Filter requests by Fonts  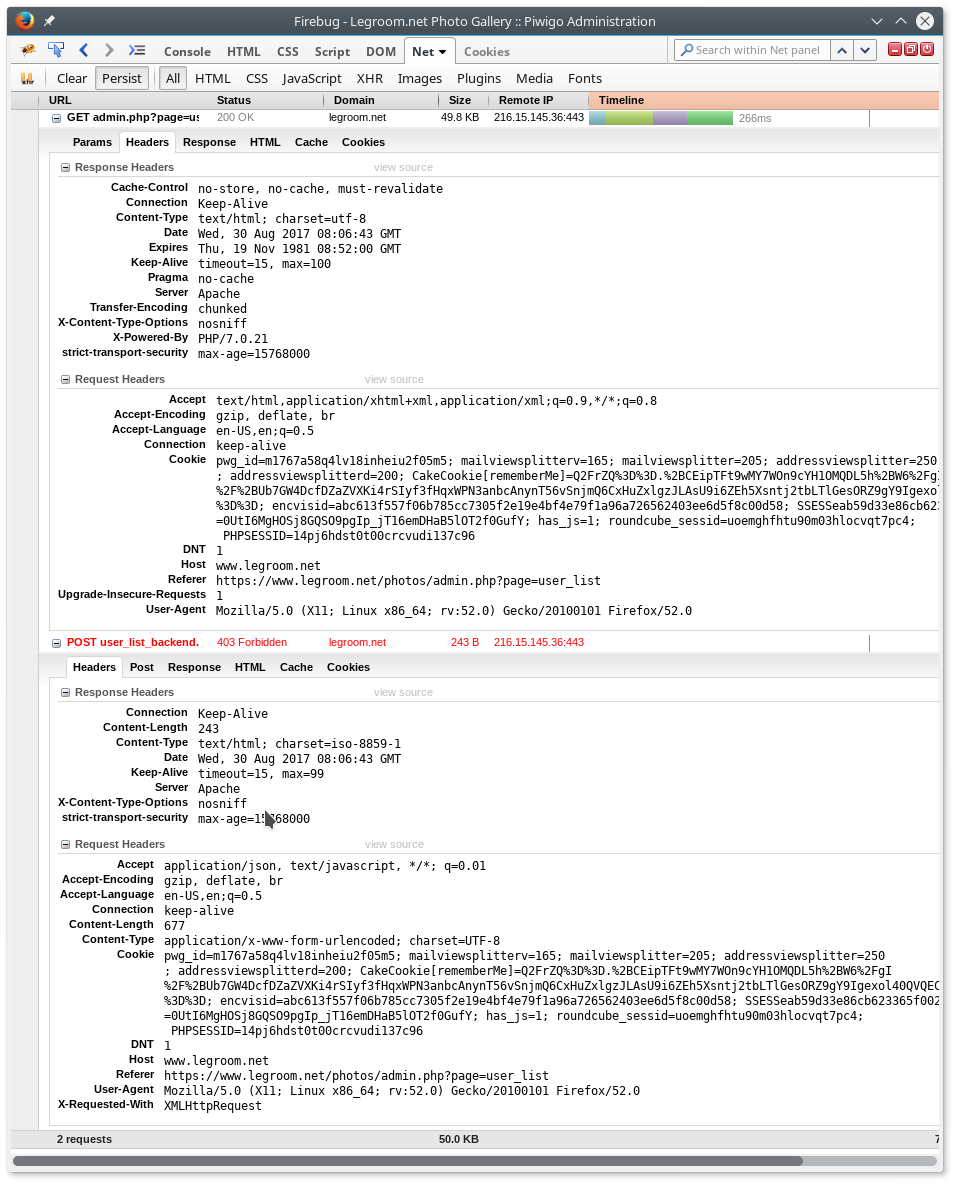[585, 79]
